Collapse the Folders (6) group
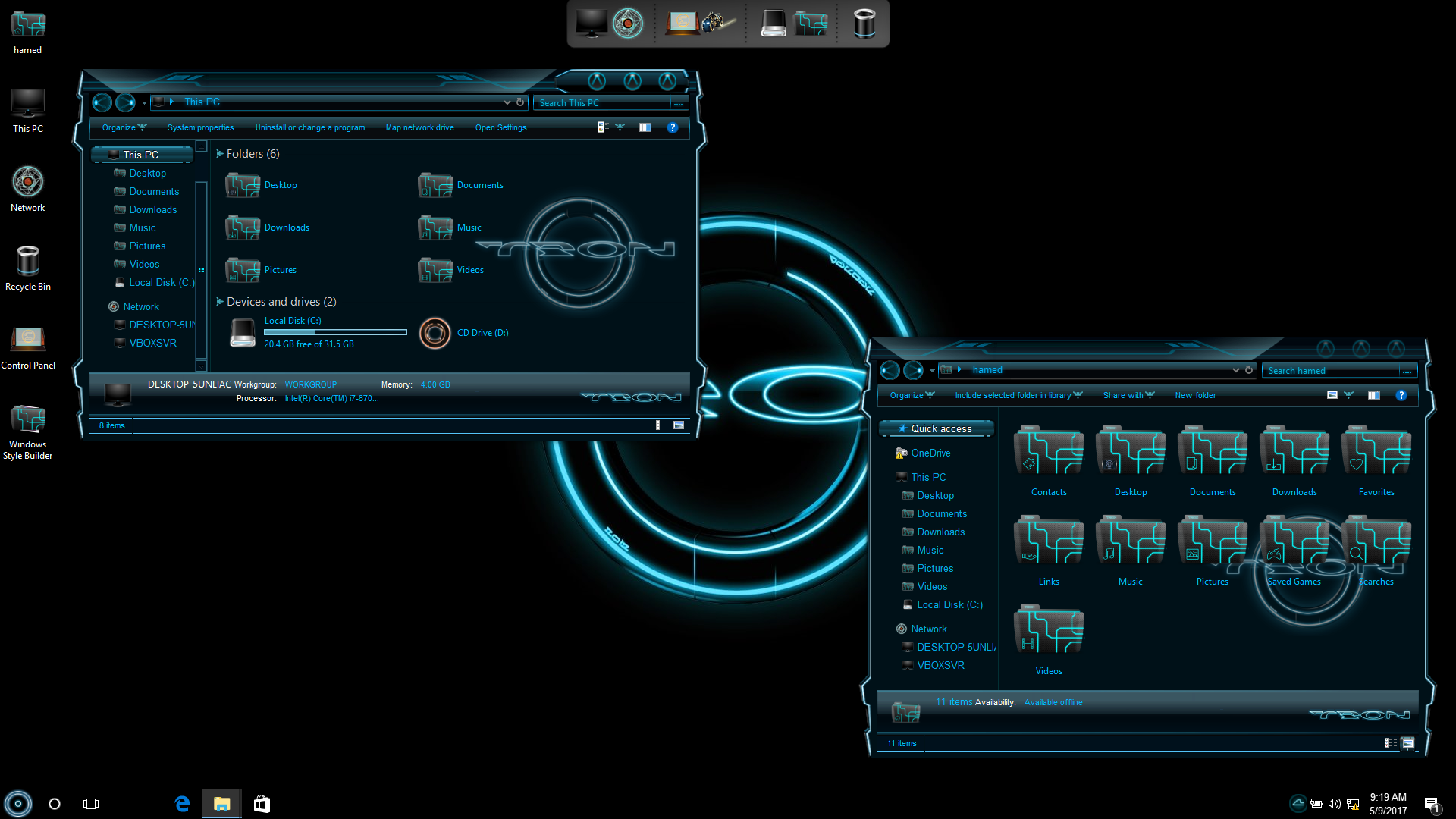Viewport: 1456px width, 819px height. 219,154
